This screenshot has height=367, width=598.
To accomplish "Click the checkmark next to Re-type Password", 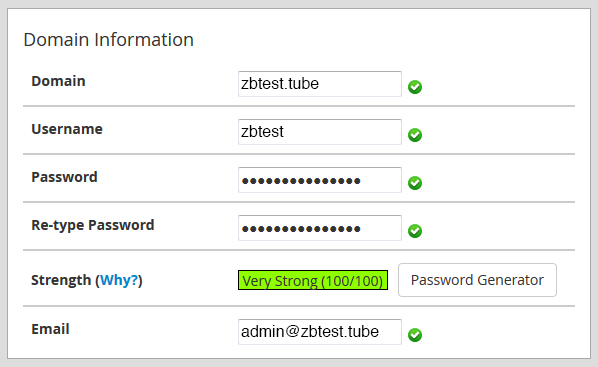I will coord(415,231).
